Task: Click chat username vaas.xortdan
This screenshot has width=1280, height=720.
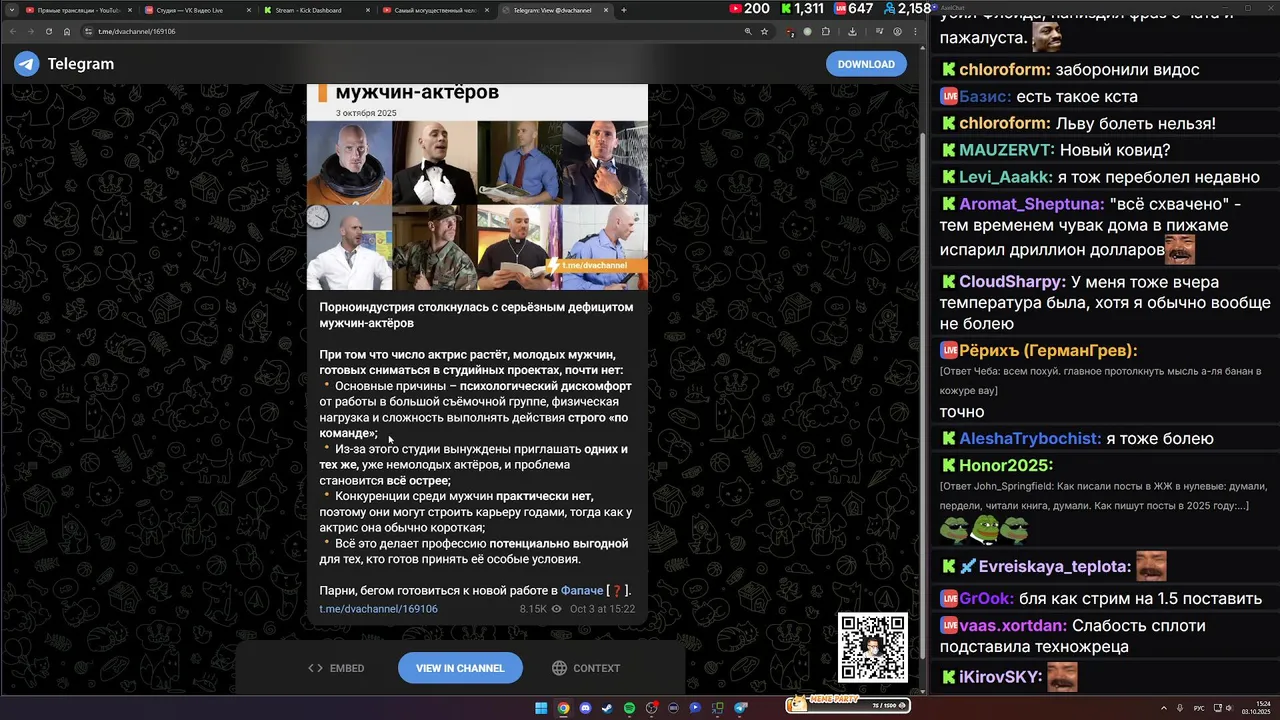Action: [1013, 626]
